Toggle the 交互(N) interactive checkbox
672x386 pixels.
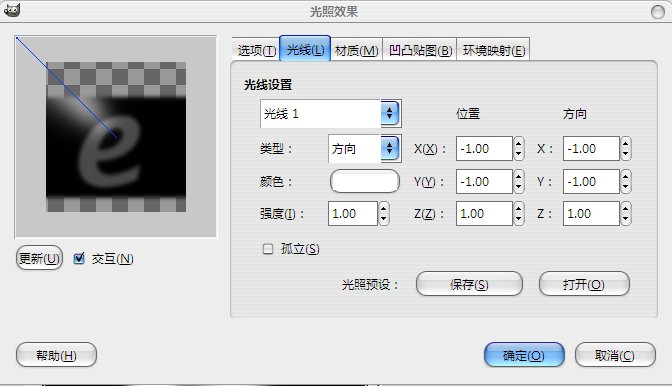[79, 258]
